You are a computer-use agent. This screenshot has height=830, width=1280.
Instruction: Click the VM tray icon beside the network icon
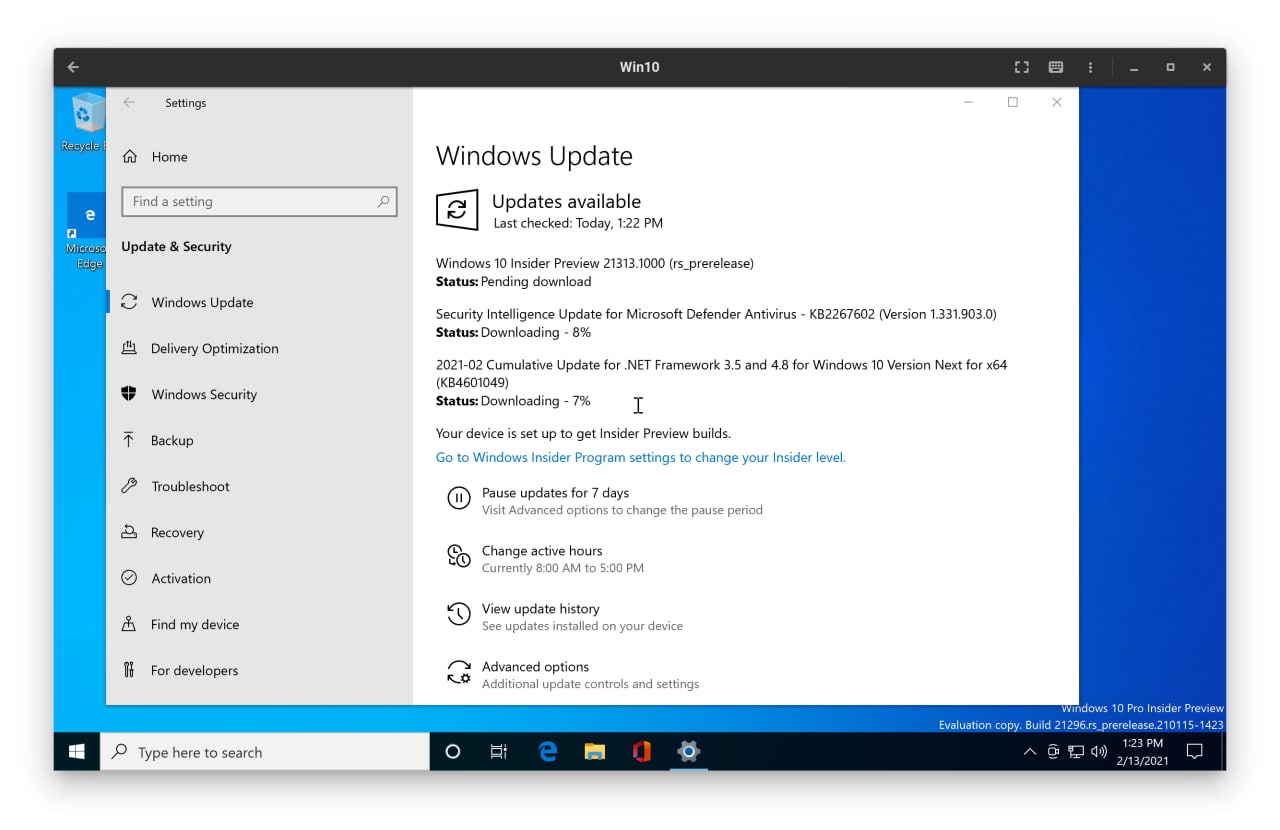1053,752
